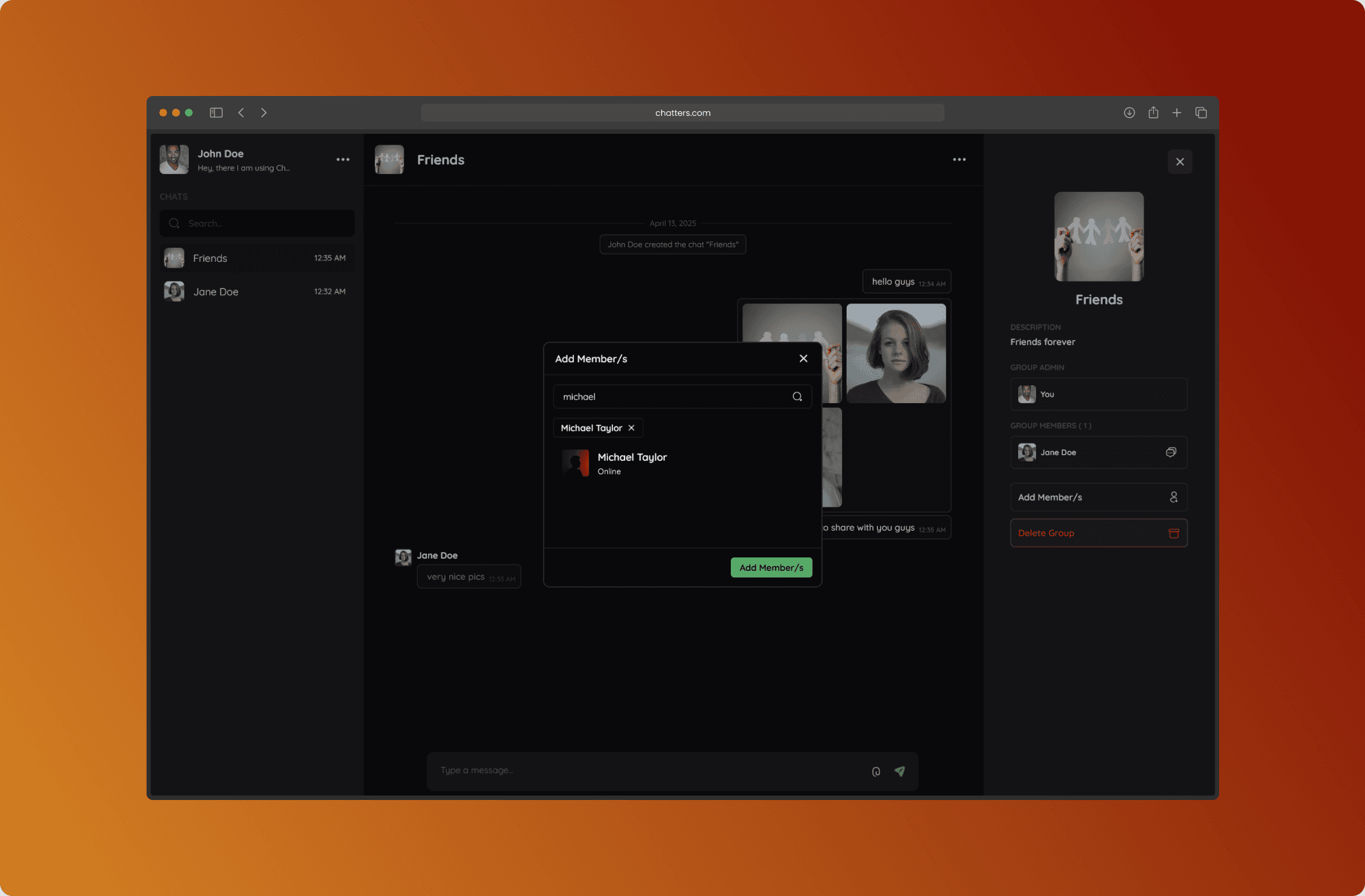This screenshot has width=1365, height=896.
Task: Open Friends group picture in side panel
Action: 1099,237
